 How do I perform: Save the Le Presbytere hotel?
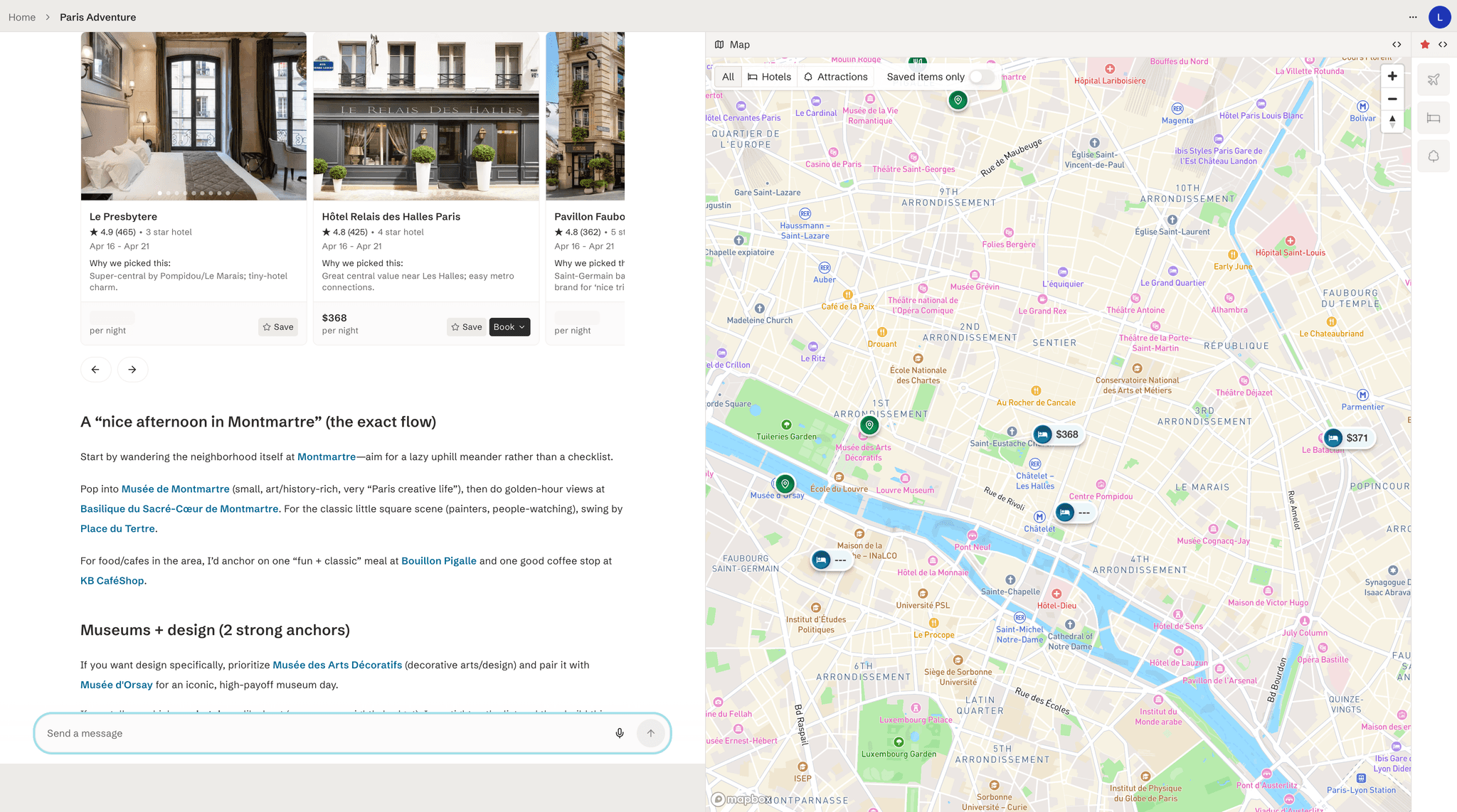tap(277, 327)
